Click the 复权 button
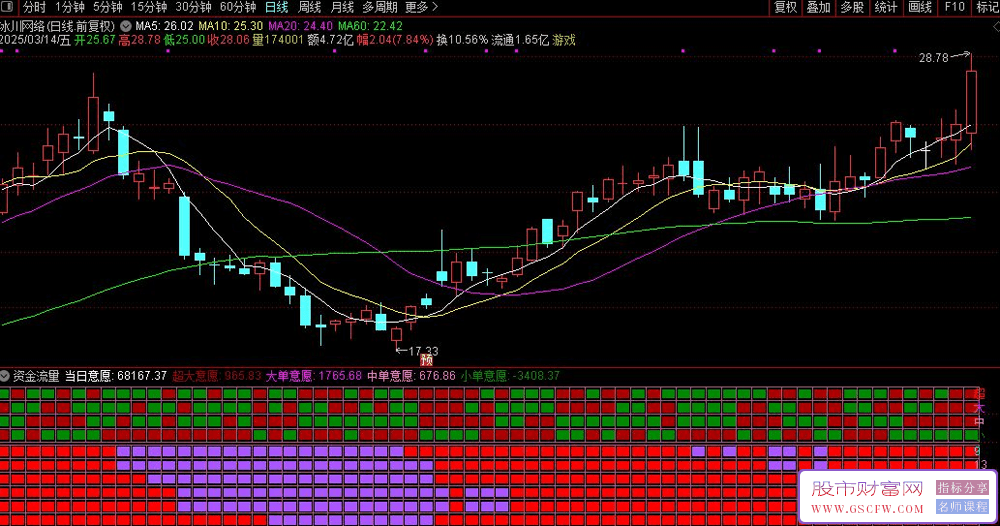Viewport: 1000px width, 526px height. pyautogui.click(x=786, y=7)
